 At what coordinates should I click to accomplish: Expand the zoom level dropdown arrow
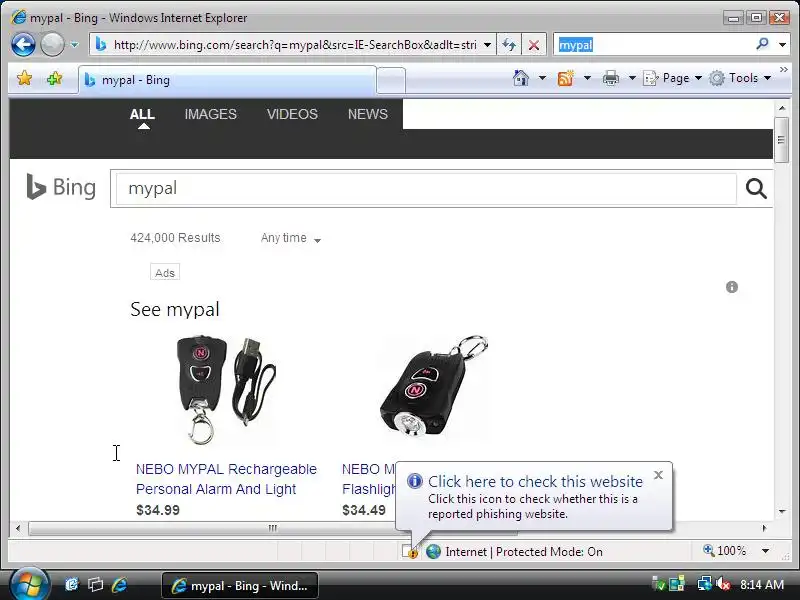coord(765,551)
